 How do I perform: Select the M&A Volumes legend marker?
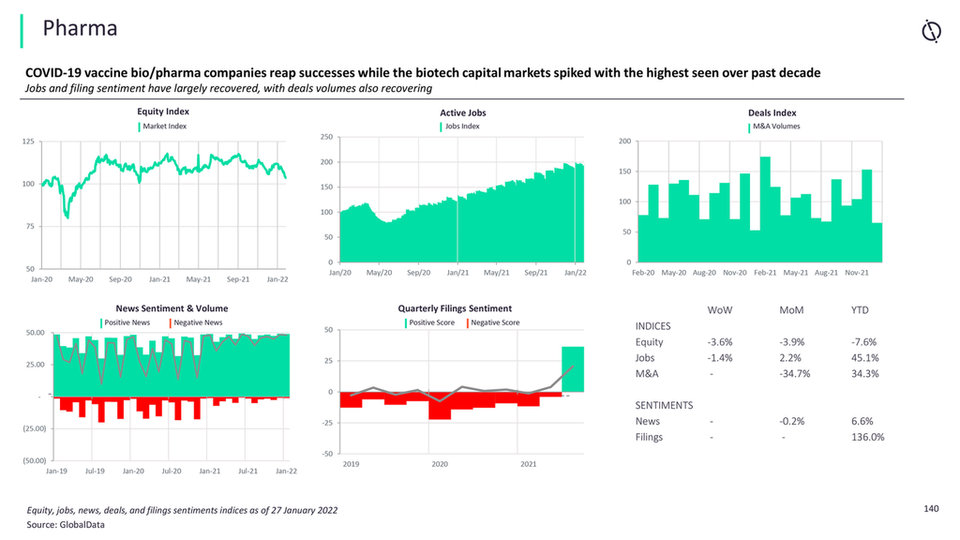[x=749, y=127]
